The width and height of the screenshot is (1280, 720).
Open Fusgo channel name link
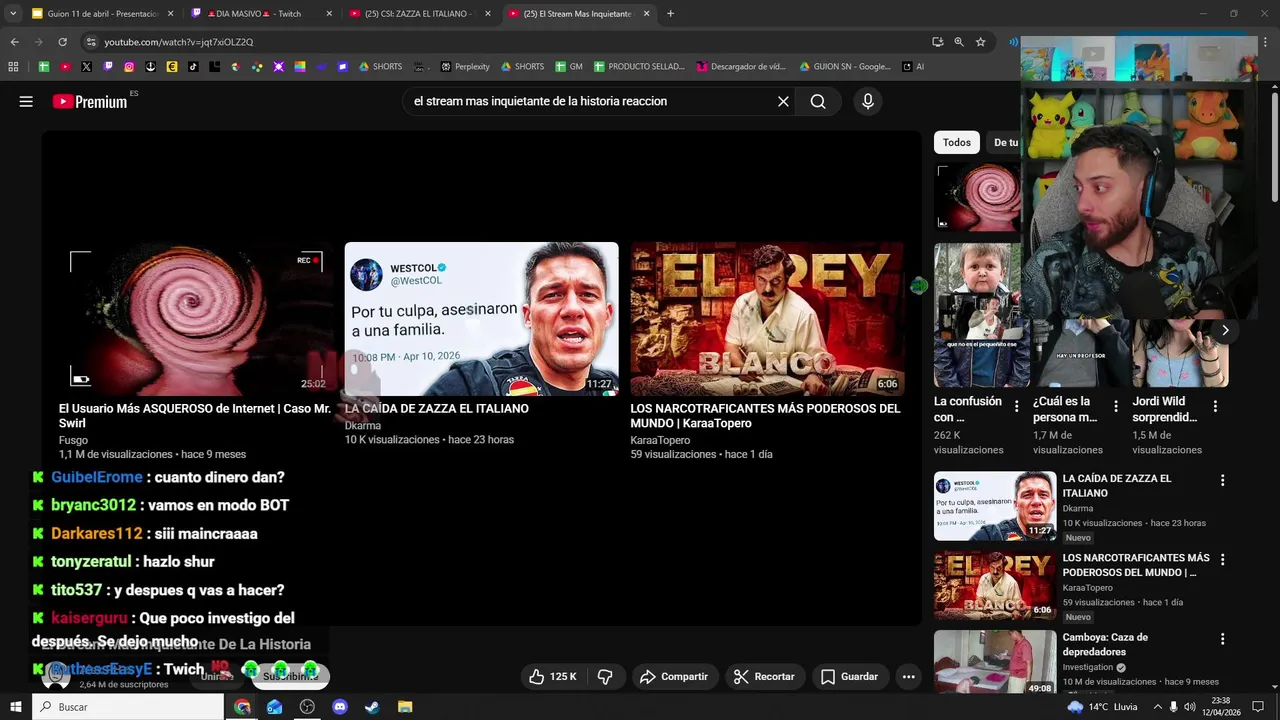pyautogui.click(x=73, y=440)
